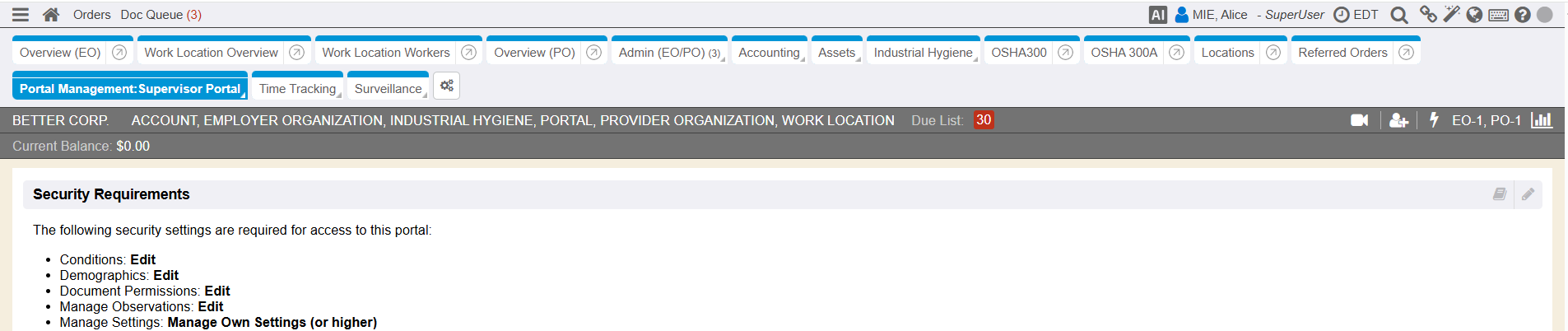Image resolution: width=1568 pixels, height=331 pixels.
Task: Open the hamburger main menu
Action: point(21,15)
